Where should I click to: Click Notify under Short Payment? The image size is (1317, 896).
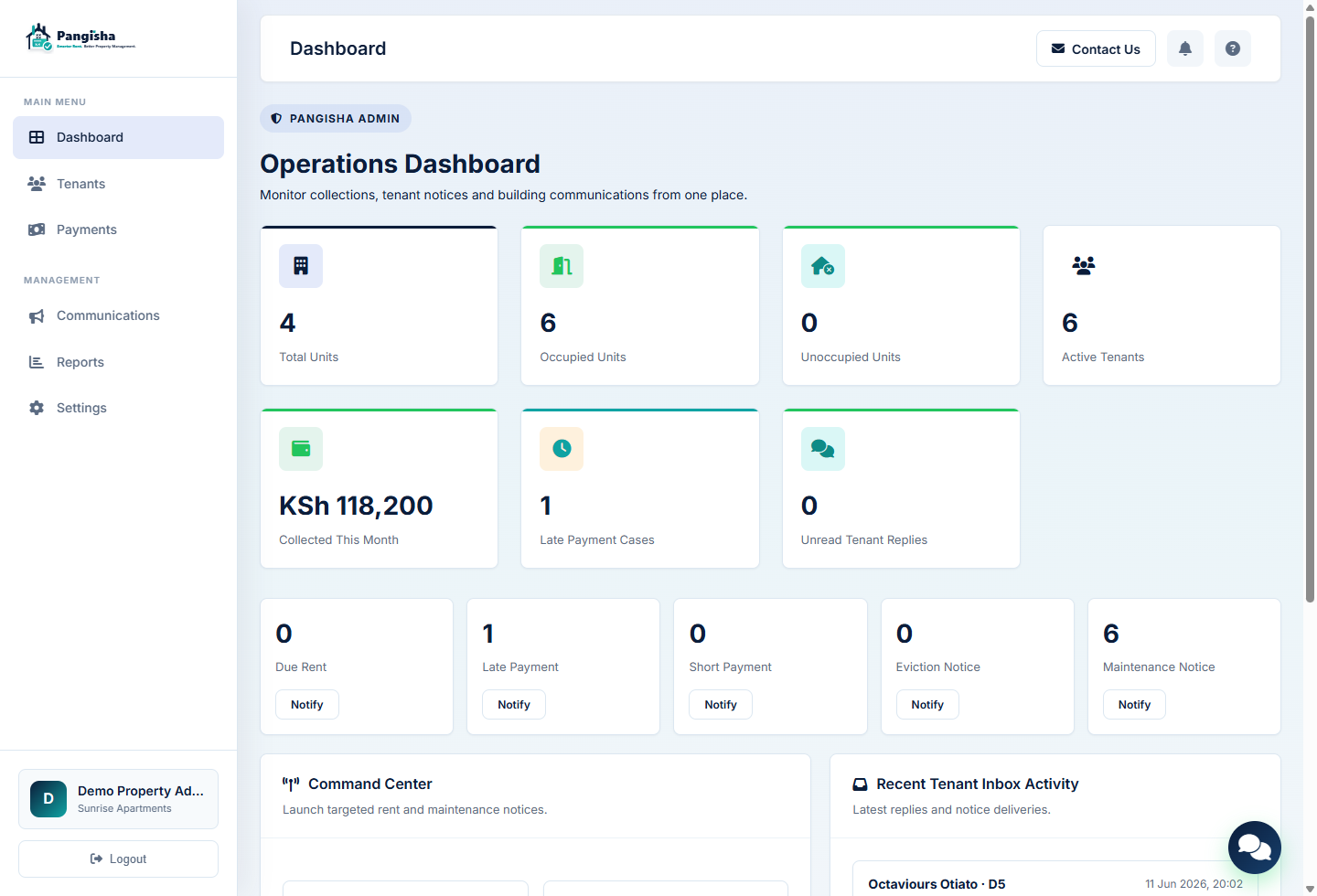(721, 705)
